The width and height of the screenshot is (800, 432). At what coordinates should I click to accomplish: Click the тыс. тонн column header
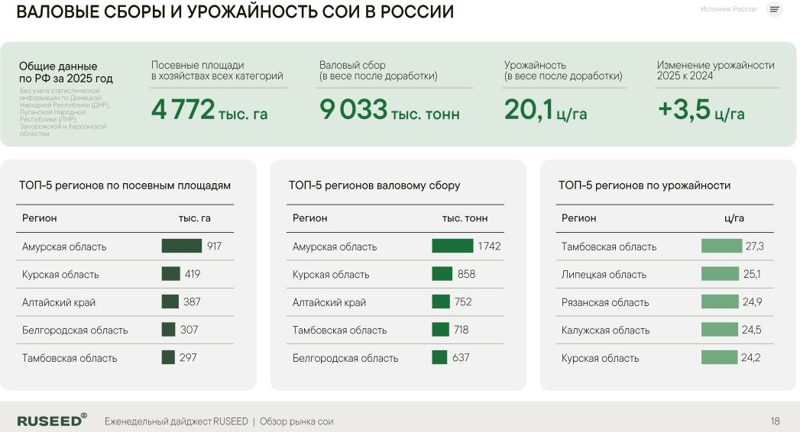click(465, 218)
